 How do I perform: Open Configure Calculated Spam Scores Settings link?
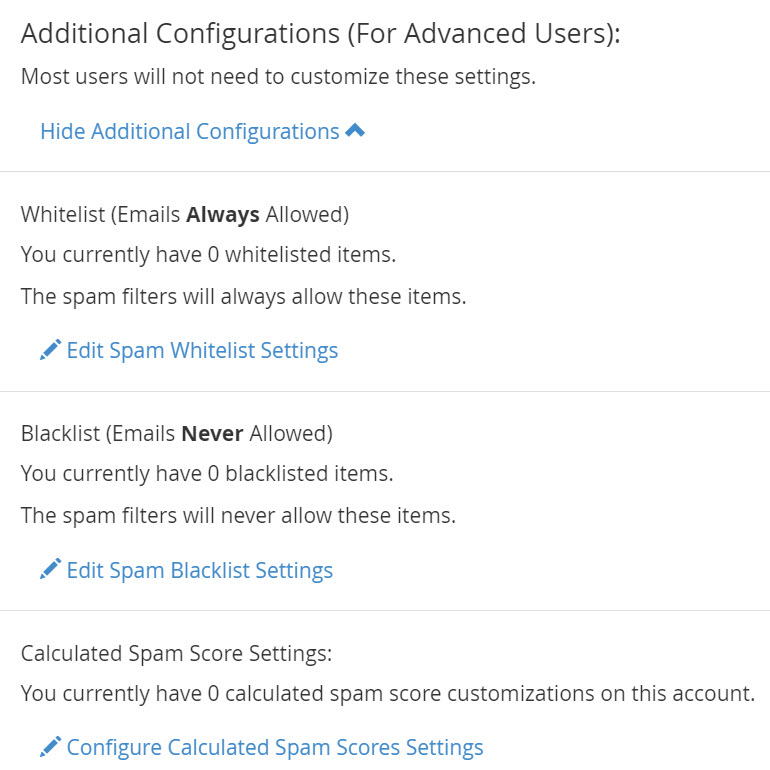point(275,748)
